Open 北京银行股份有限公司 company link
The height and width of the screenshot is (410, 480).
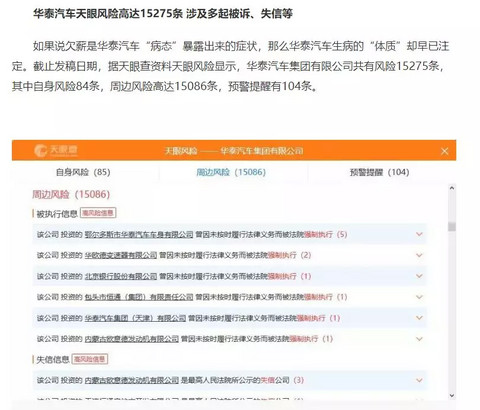(121, 276)
